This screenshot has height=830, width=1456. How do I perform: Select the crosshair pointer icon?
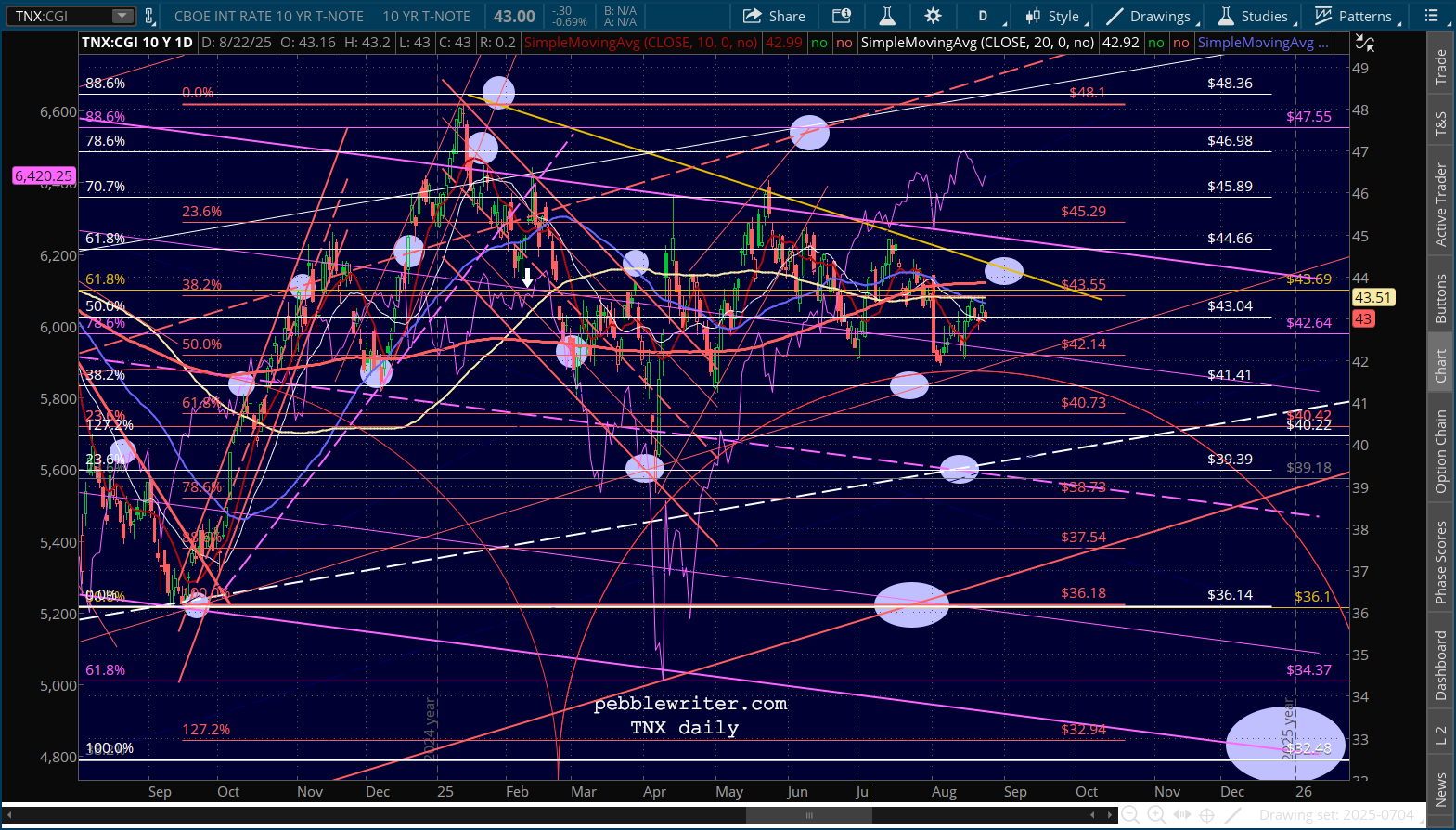pyautogui.click(x=1206, y=815)
